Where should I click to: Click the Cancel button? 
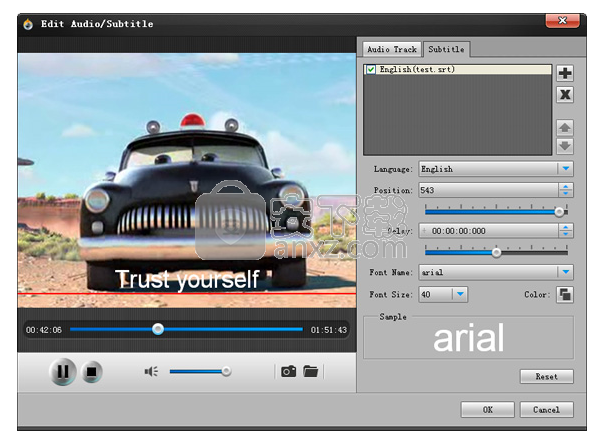coord(546,410)
